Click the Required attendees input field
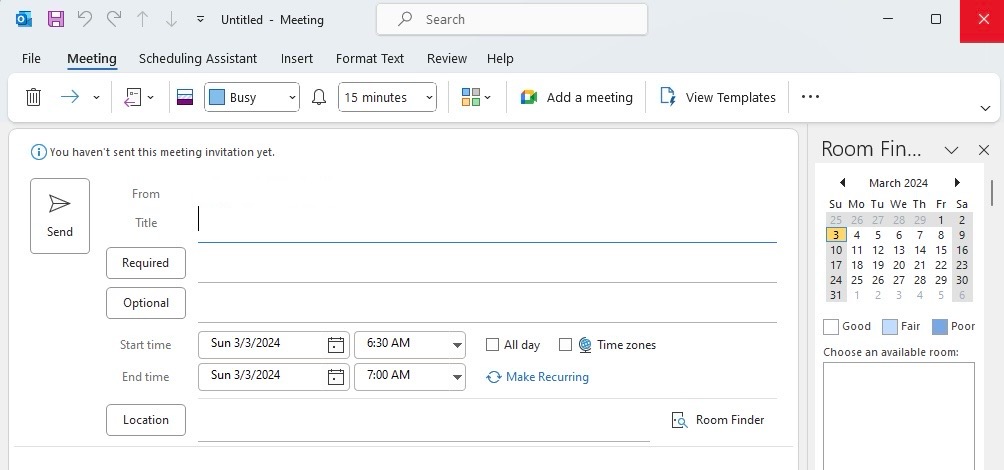Screen dimensions: 1004x470 (487, 264)
